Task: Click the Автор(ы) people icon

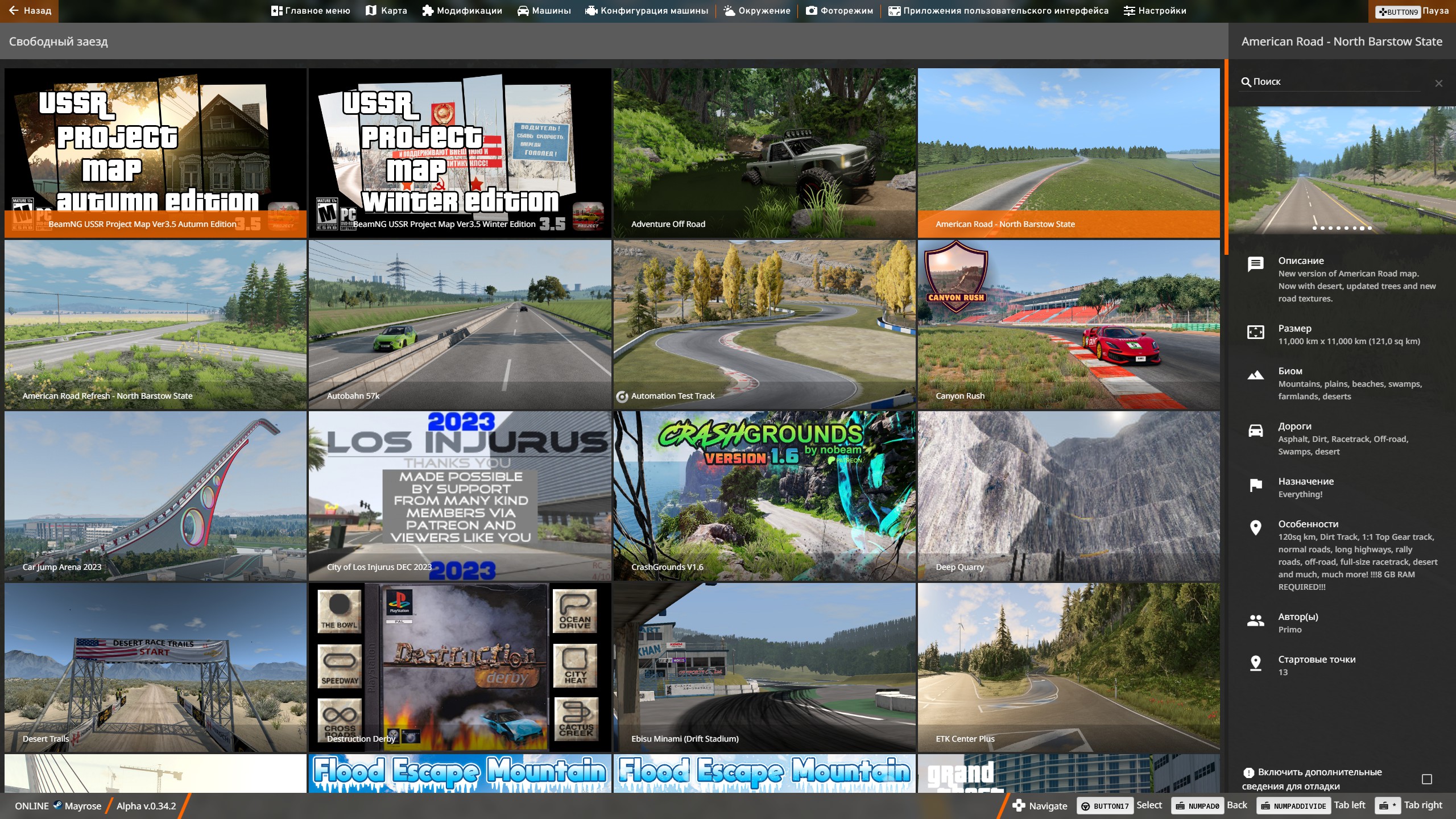Action: (x=1255, y=621)
